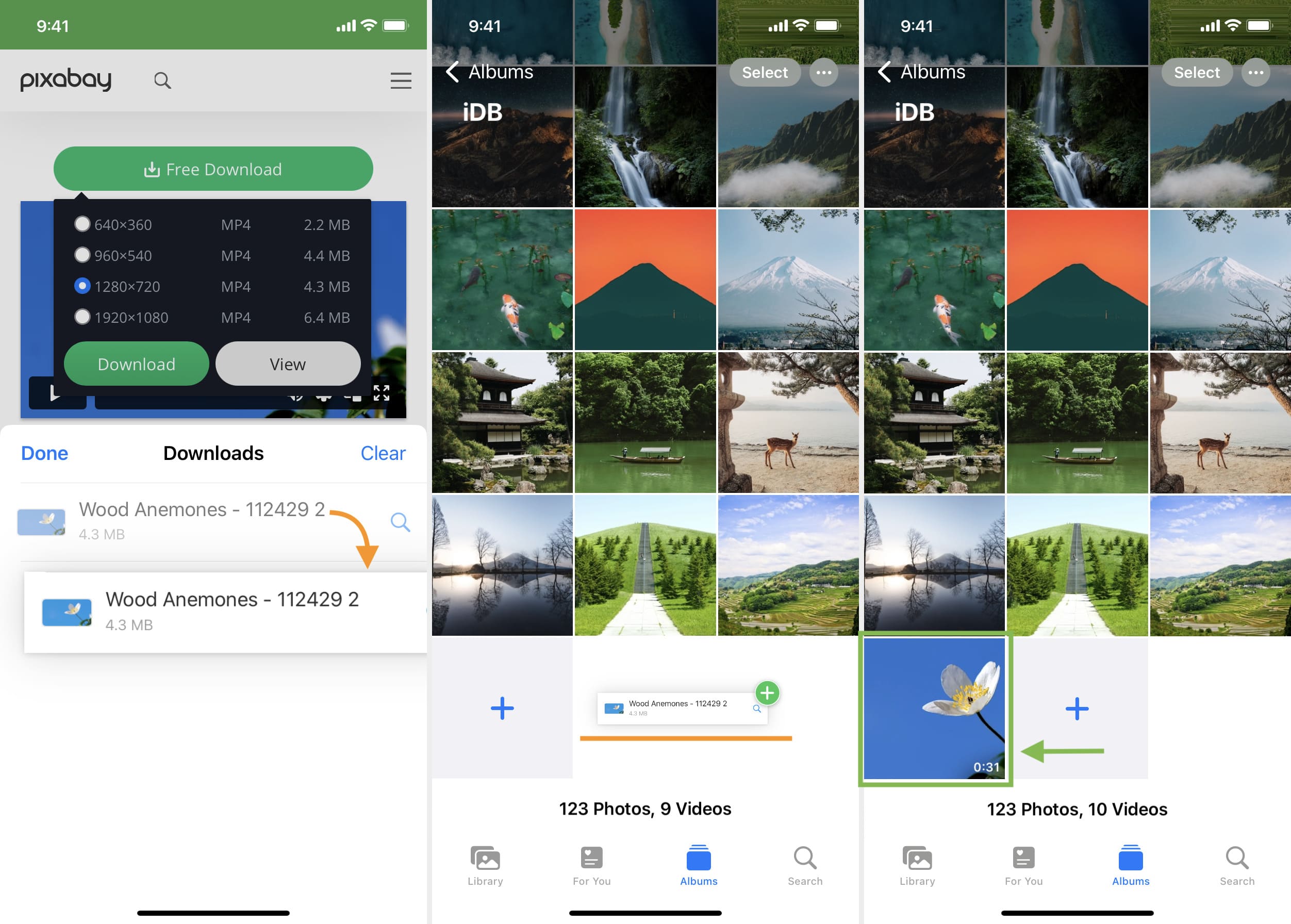
Task: Click the Download button for selected resolution
Action: pyautogui.click(x=136, y=363)
